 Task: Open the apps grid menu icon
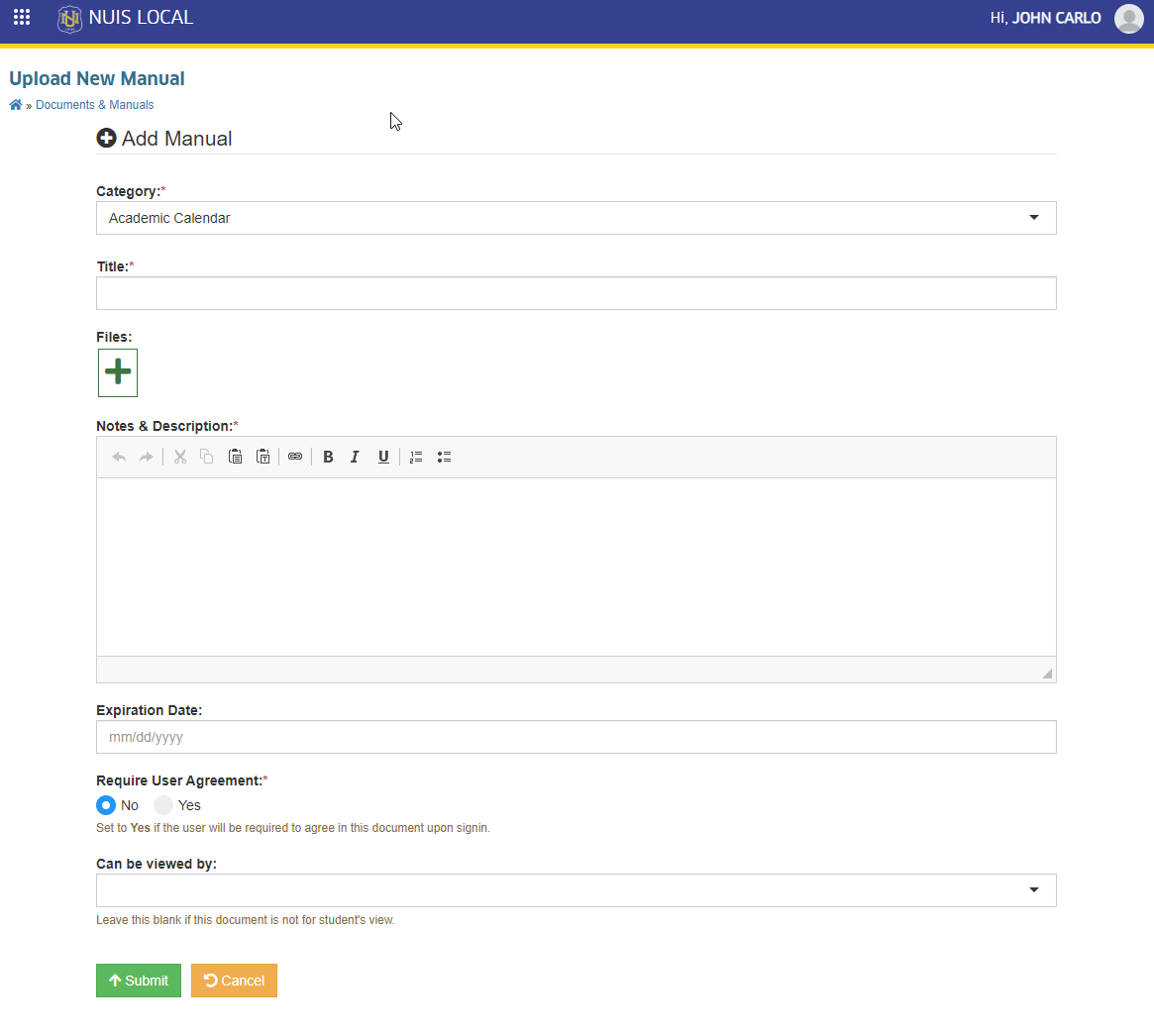click(22, 18)
